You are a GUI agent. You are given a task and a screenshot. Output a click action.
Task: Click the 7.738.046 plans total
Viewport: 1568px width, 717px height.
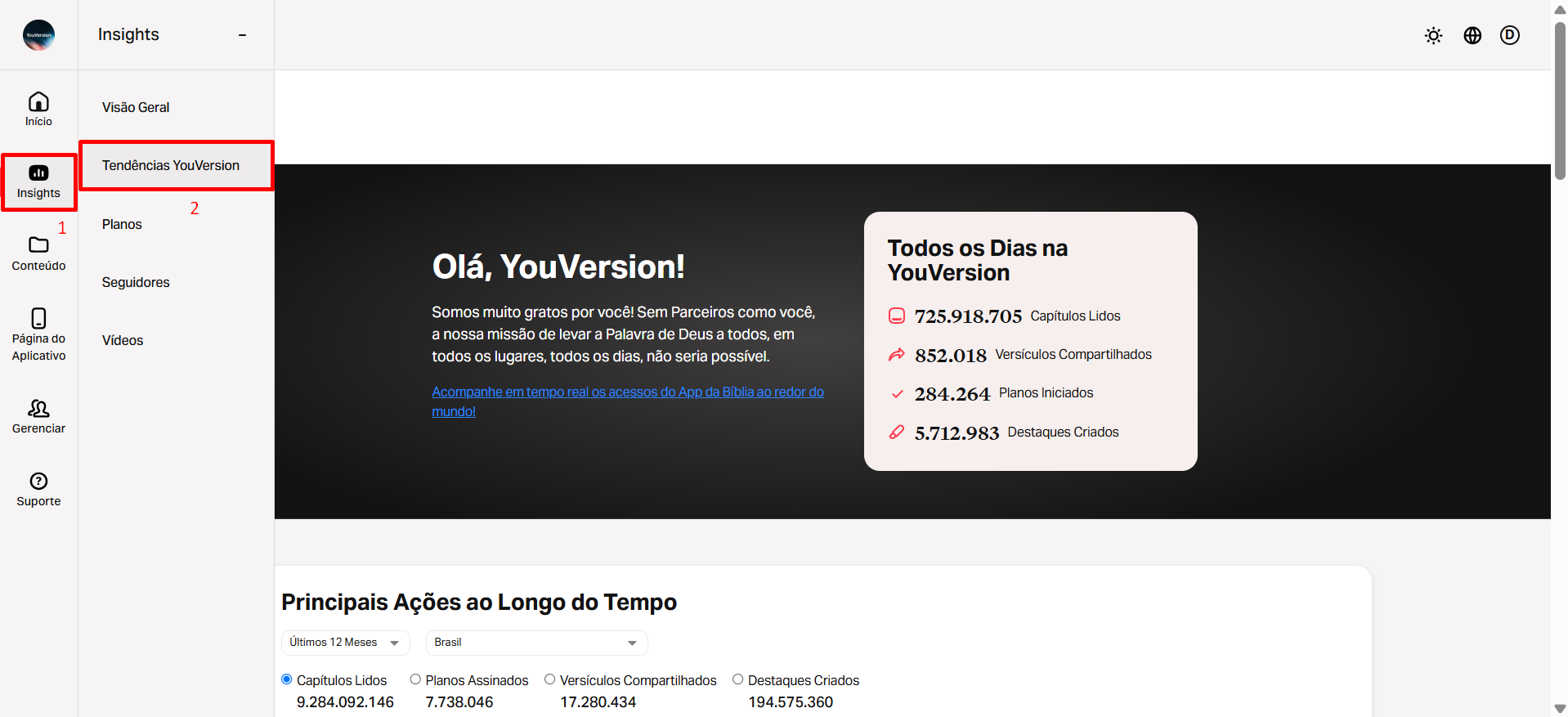coord(459,702)
